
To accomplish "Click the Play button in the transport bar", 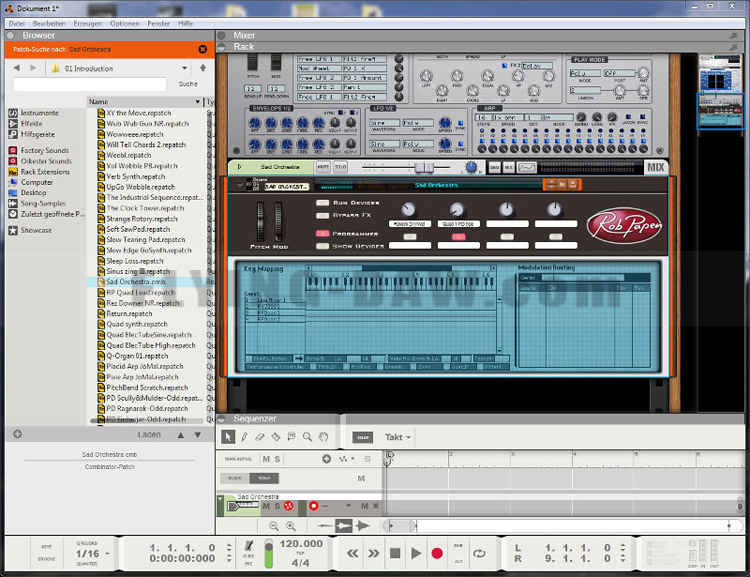I will [x=416, y=553].
